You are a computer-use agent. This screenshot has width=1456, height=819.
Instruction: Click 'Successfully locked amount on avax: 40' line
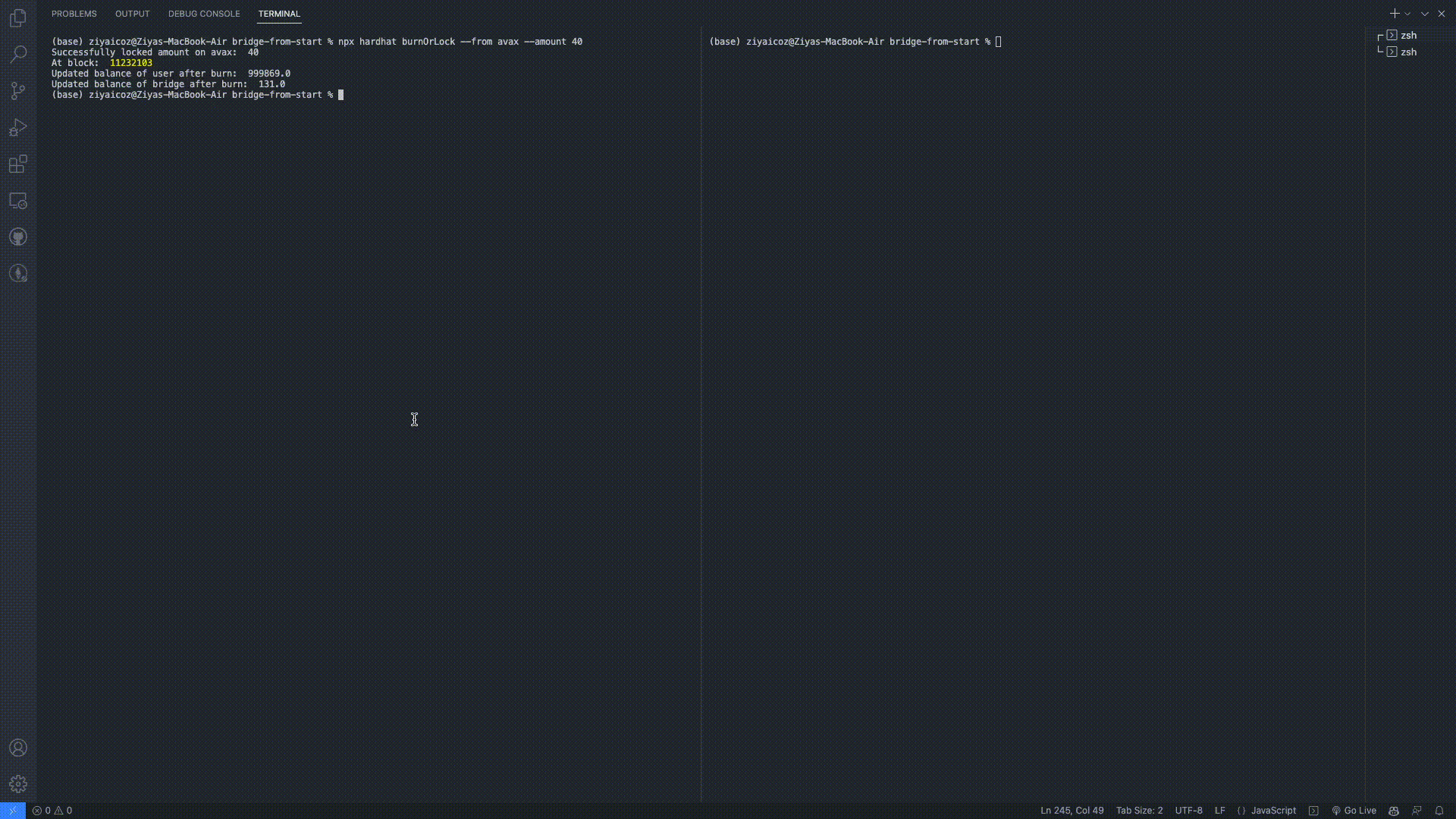coord(155,52)
